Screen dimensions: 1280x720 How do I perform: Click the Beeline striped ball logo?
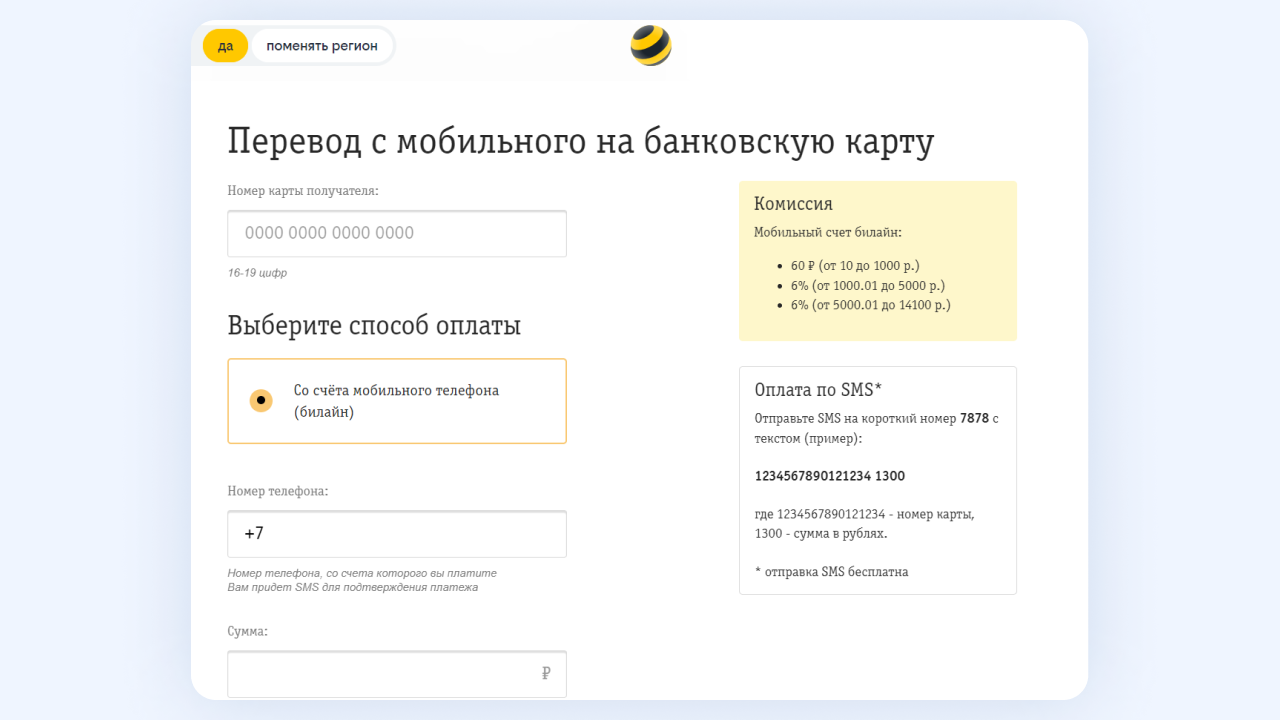point(651,46)
